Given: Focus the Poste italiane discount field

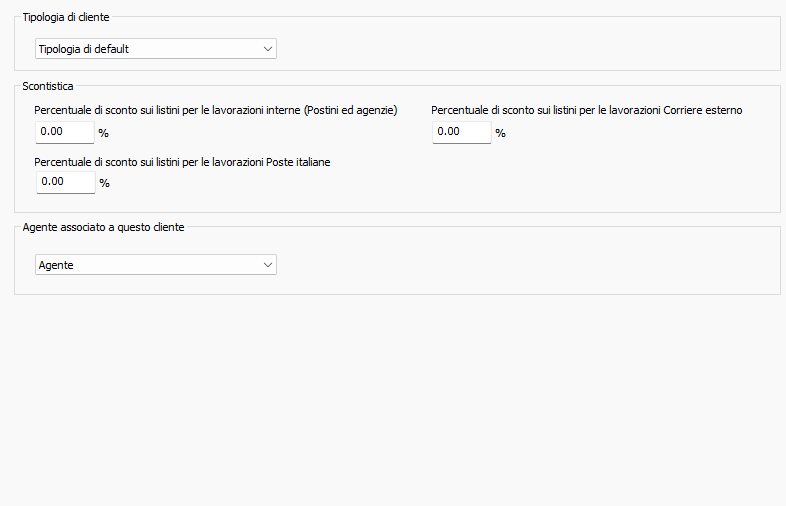Looking at the screenshot, I should click(64, 182).
